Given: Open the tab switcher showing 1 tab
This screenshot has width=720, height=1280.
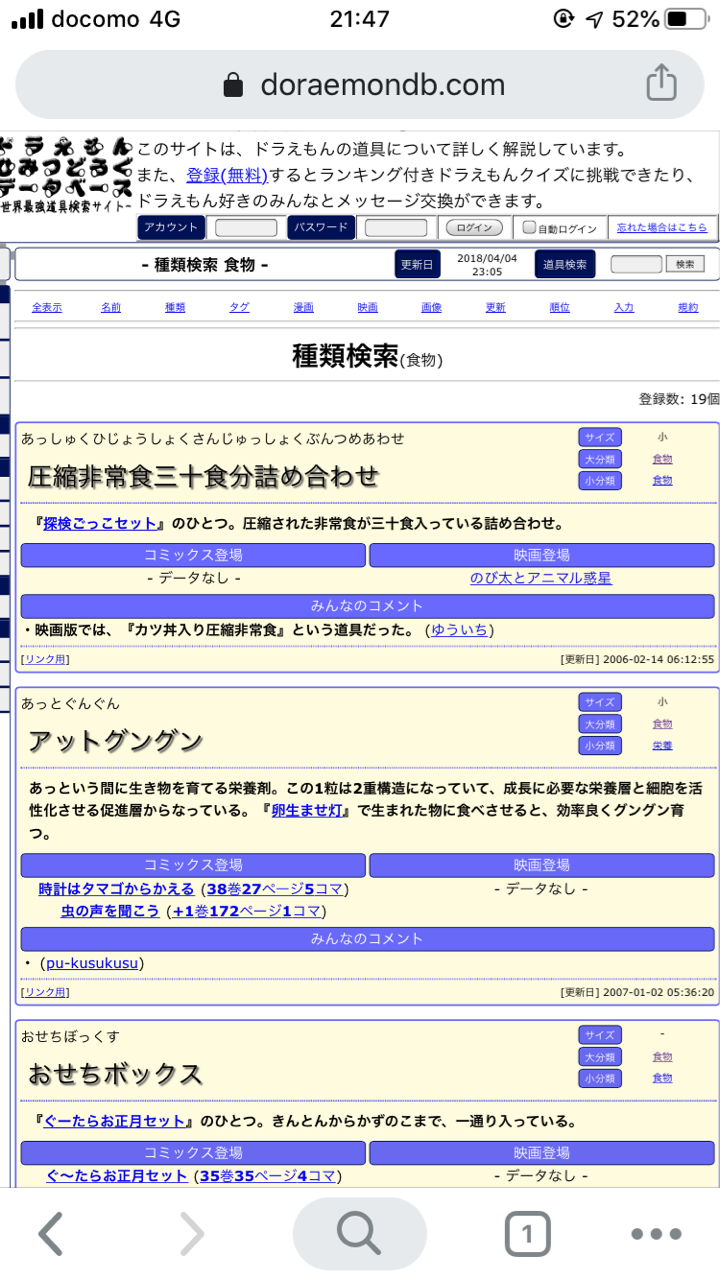Looking at the screenshot, I should 527,1235.
